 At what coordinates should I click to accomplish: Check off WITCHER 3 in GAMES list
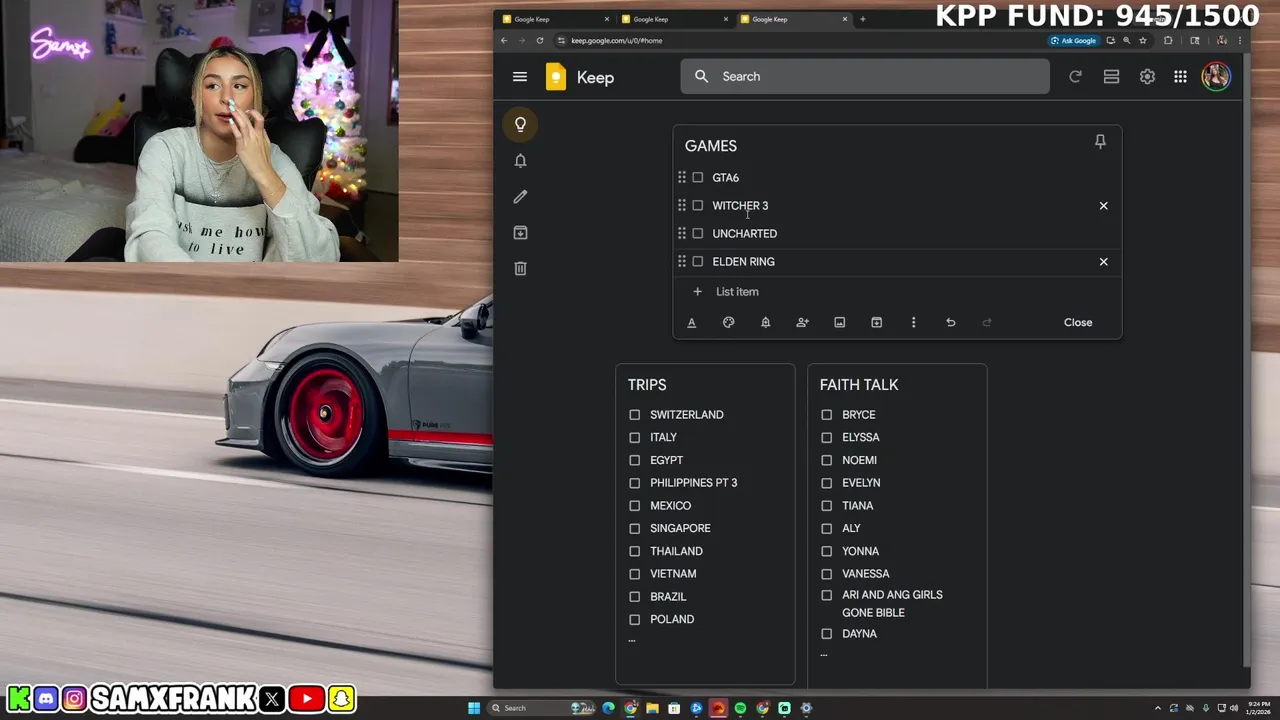[x=698, y=205]
